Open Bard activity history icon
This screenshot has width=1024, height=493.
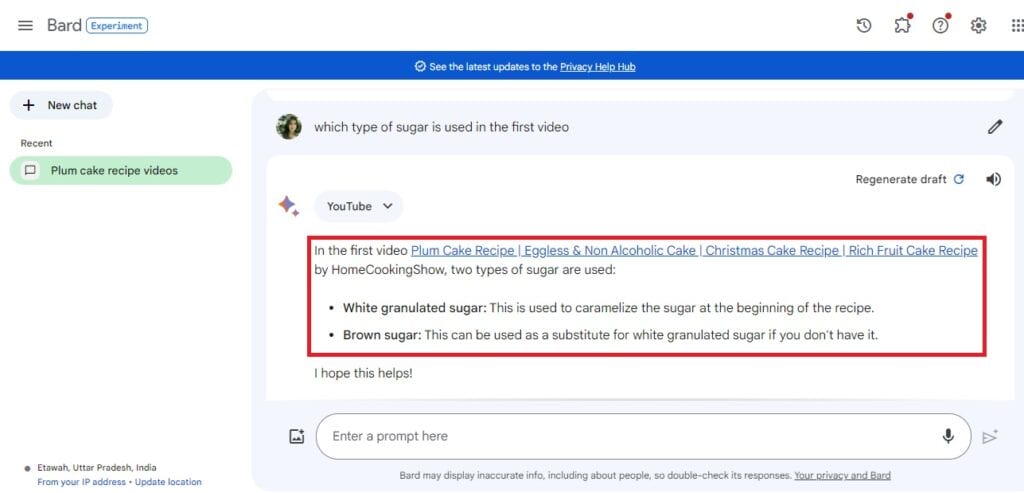863,25
